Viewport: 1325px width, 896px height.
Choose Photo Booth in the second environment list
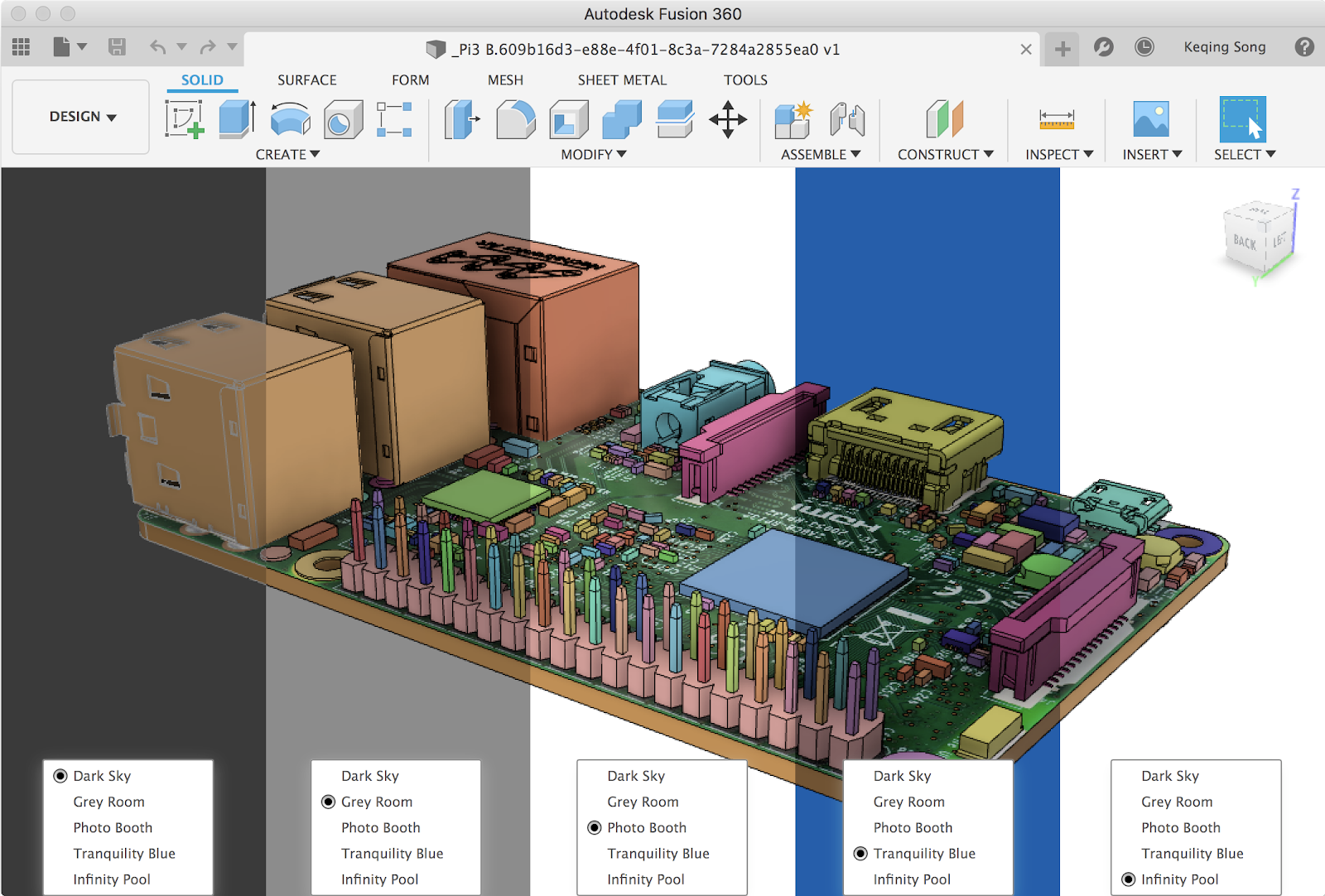click(381, 827)
